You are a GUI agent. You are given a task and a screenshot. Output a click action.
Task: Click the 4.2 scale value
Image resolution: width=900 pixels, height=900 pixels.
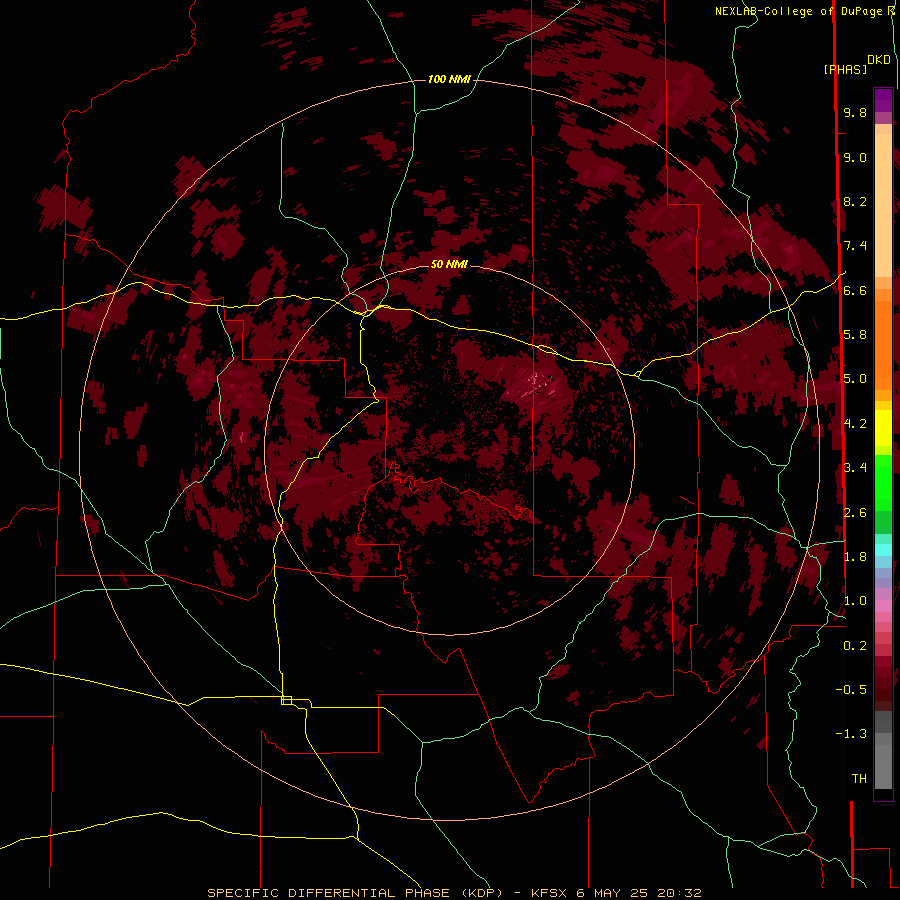[x=855, y=424]
